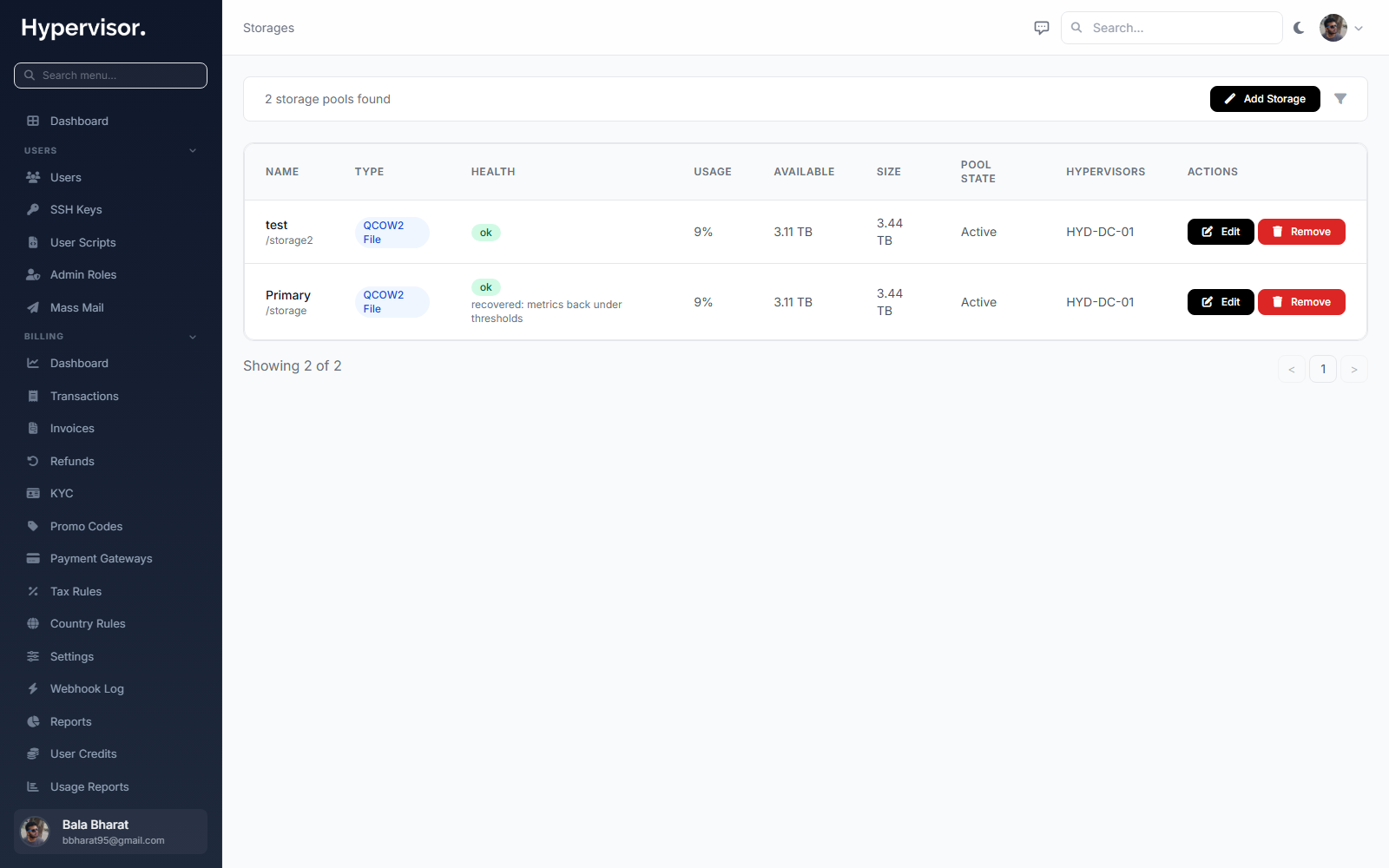
Task: Open the profile avatar in top header
Action: pyautogui.click(x=1333, y=28)
